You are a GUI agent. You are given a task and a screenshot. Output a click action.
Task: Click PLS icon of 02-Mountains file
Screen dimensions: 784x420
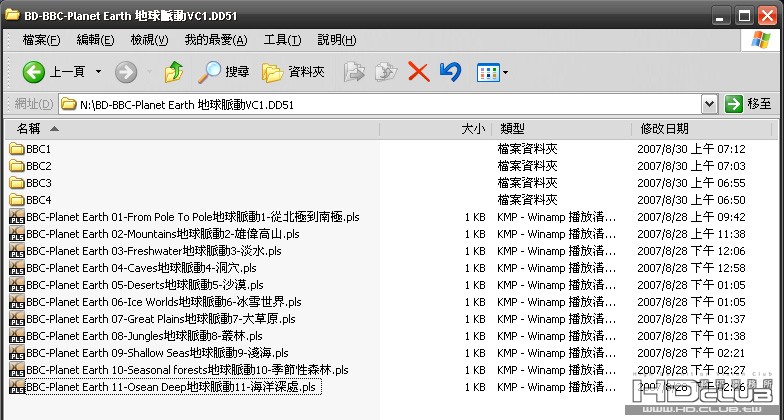(17, 234)
